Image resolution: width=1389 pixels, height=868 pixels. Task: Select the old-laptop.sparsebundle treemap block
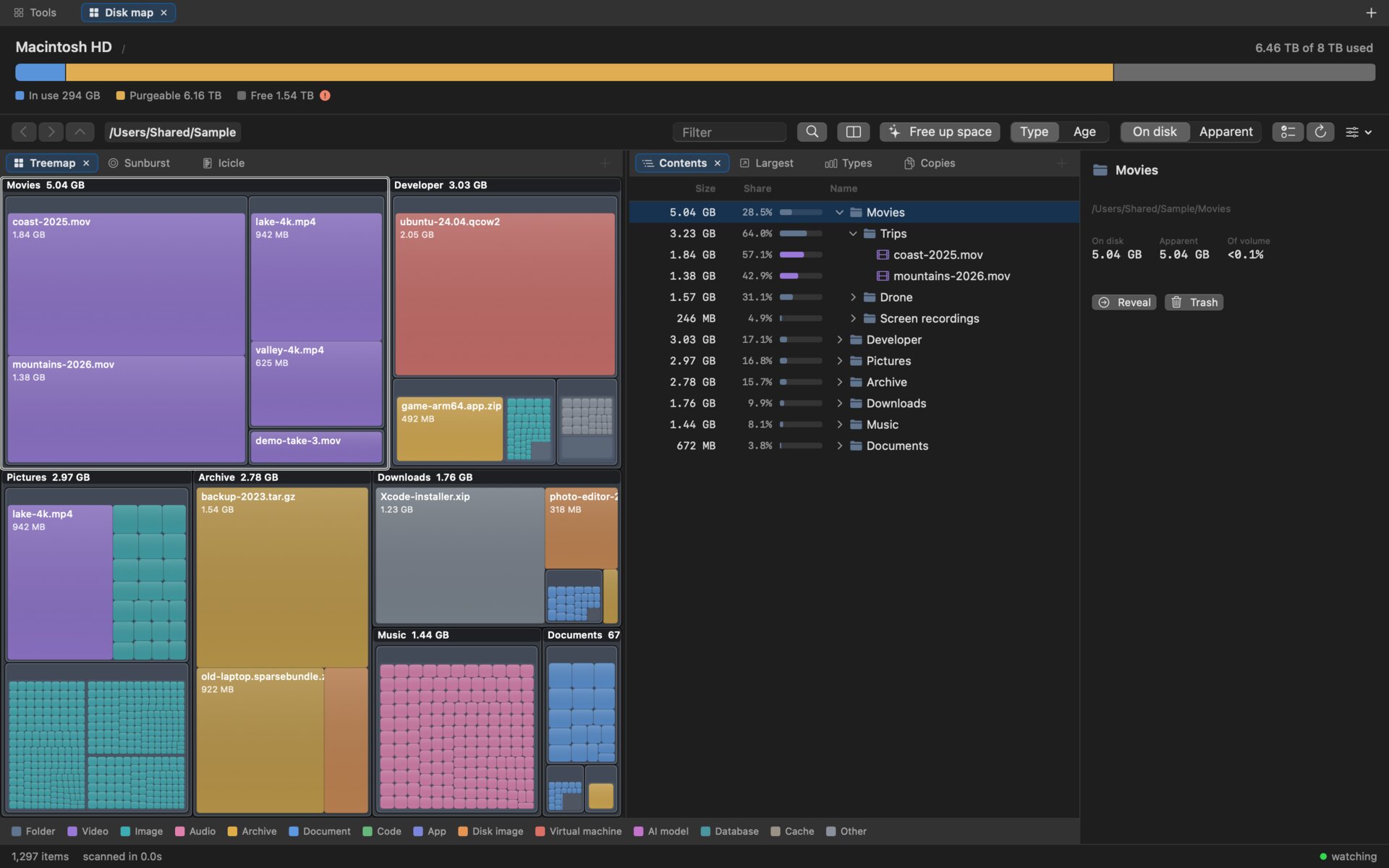tap(260, 739)
